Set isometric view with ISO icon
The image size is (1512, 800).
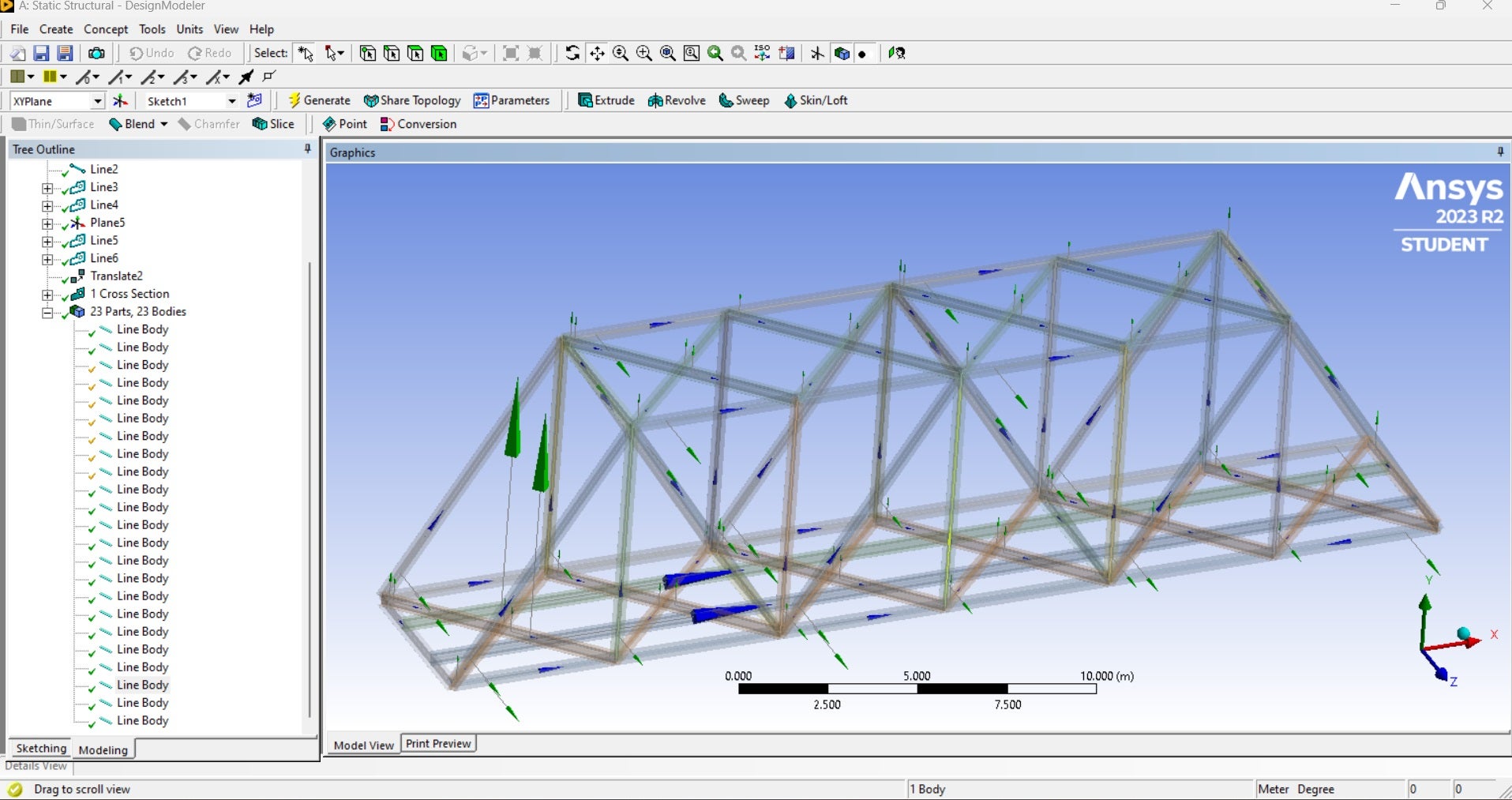762,53
